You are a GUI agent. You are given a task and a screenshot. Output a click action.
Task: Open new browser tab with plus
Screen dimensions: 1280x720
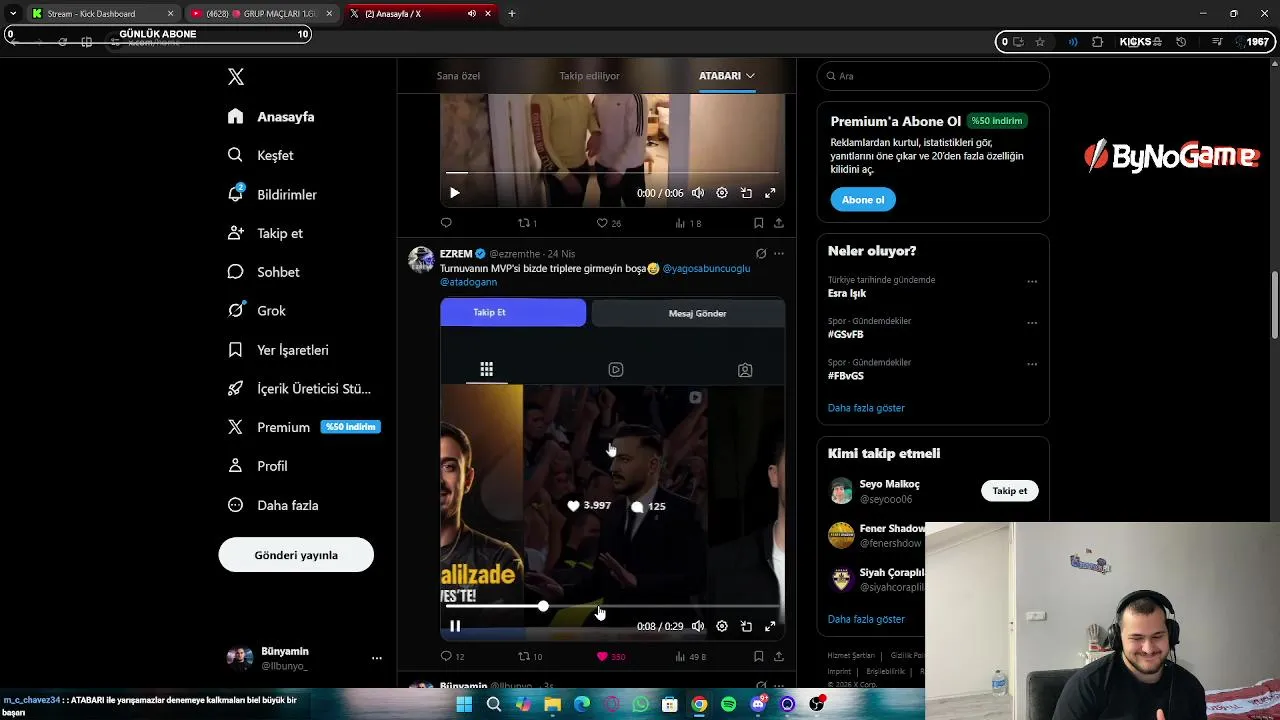tap(512, 14)
